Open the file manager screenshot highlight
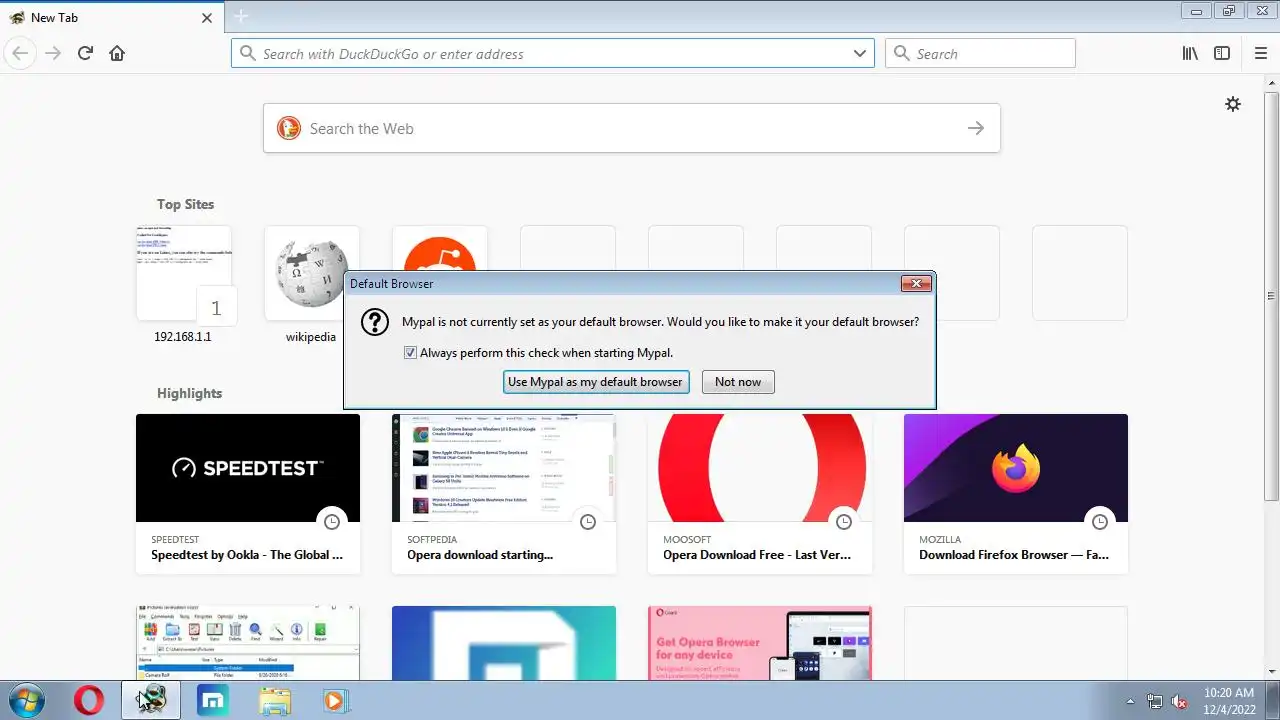Viewport: 1280px width, 720px height. pos(248,643)
